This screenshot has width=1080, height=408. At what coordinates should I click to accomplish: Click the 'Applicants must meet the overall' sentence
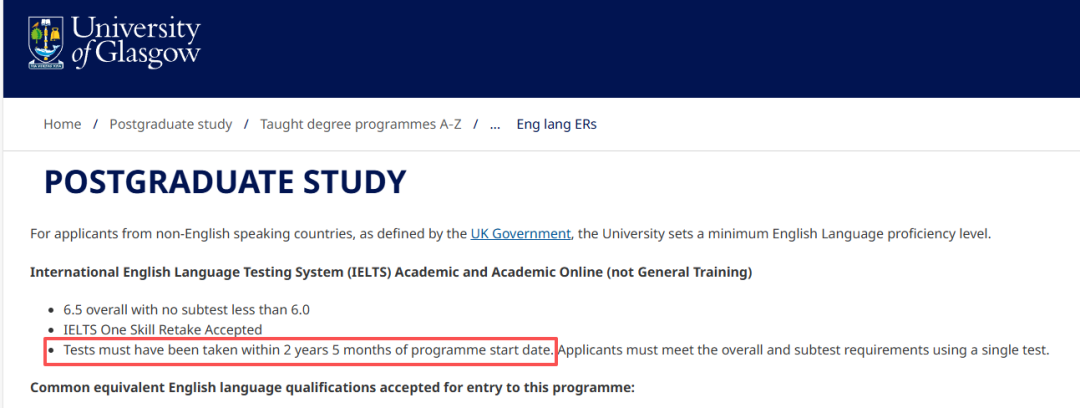coord(803,350)
